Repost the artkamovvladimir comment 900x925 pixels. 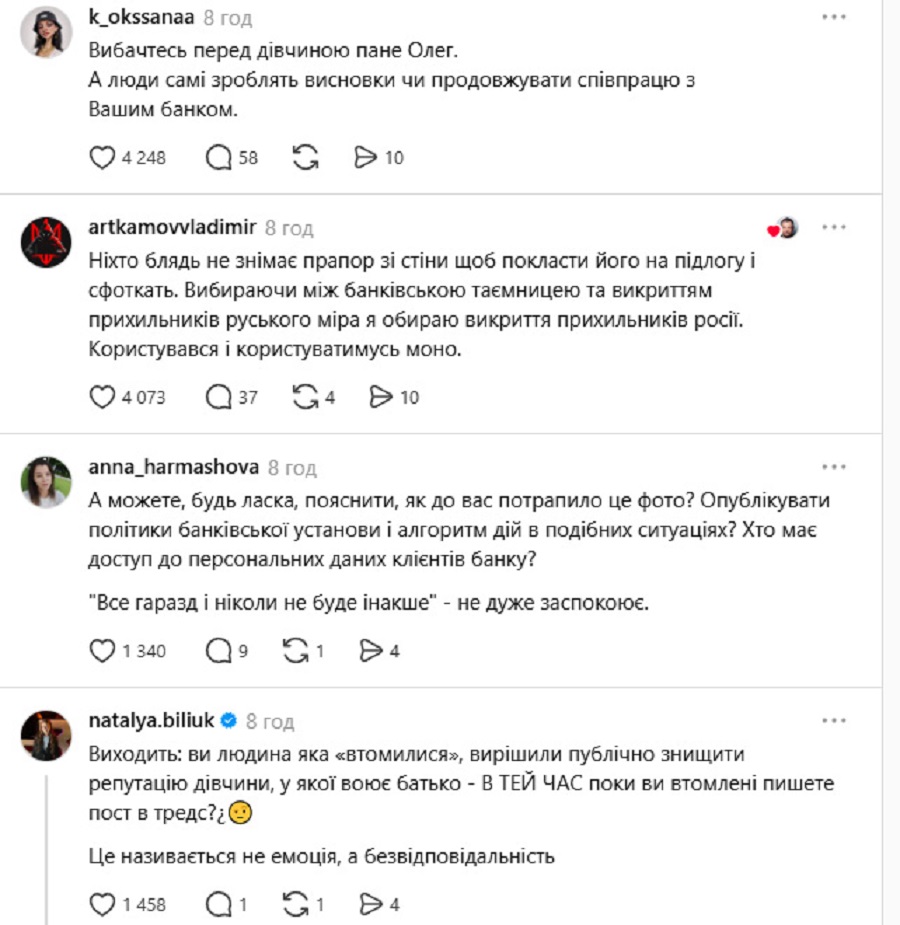pyautogui.click(x=304, y=397)
